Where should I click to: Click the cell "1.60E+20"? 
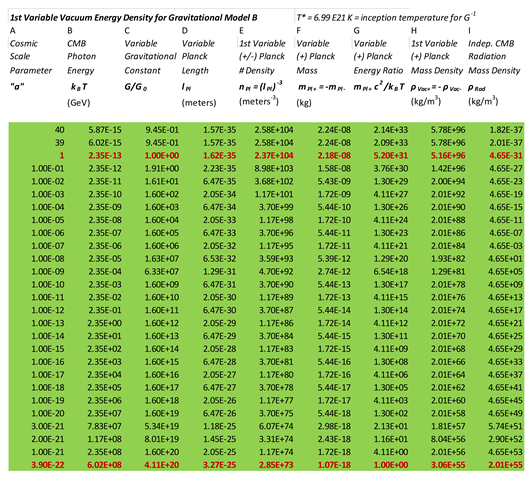162,452
